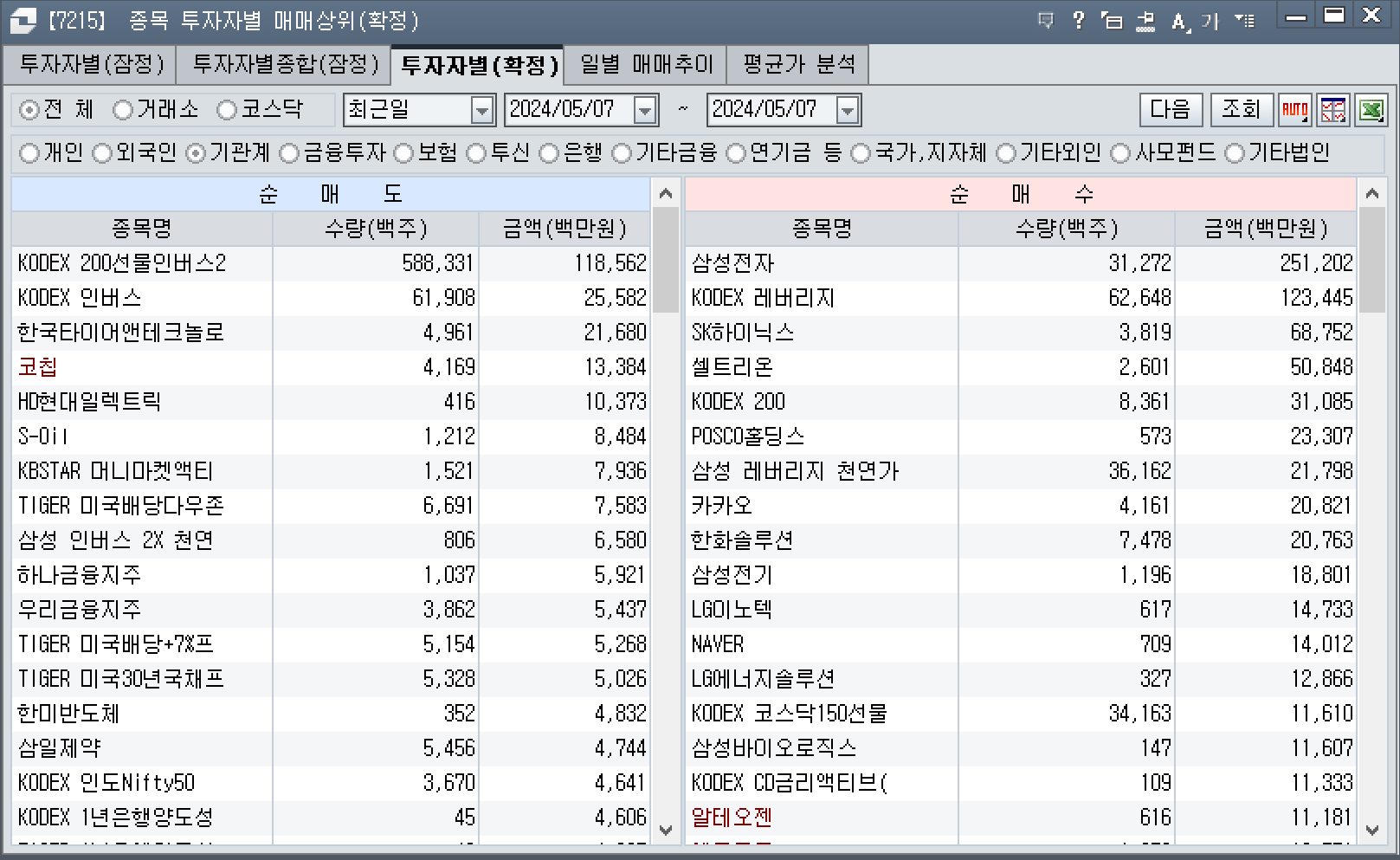Select the red 알테오젠 row
Image resolution: width=1400 pixels, height=860 pixels.
tap(1021, 818)
